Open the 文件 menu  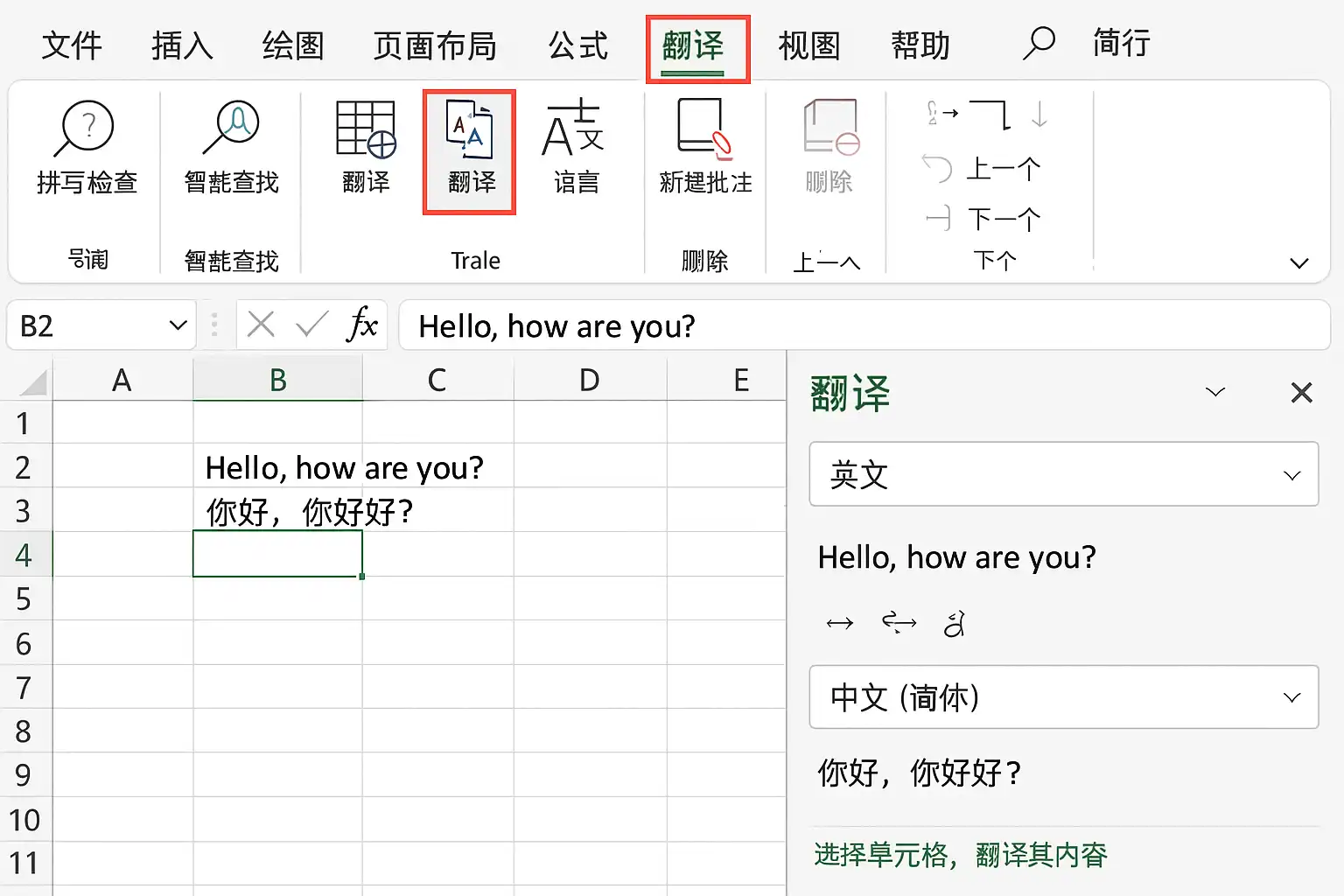(x=71, y=46)
